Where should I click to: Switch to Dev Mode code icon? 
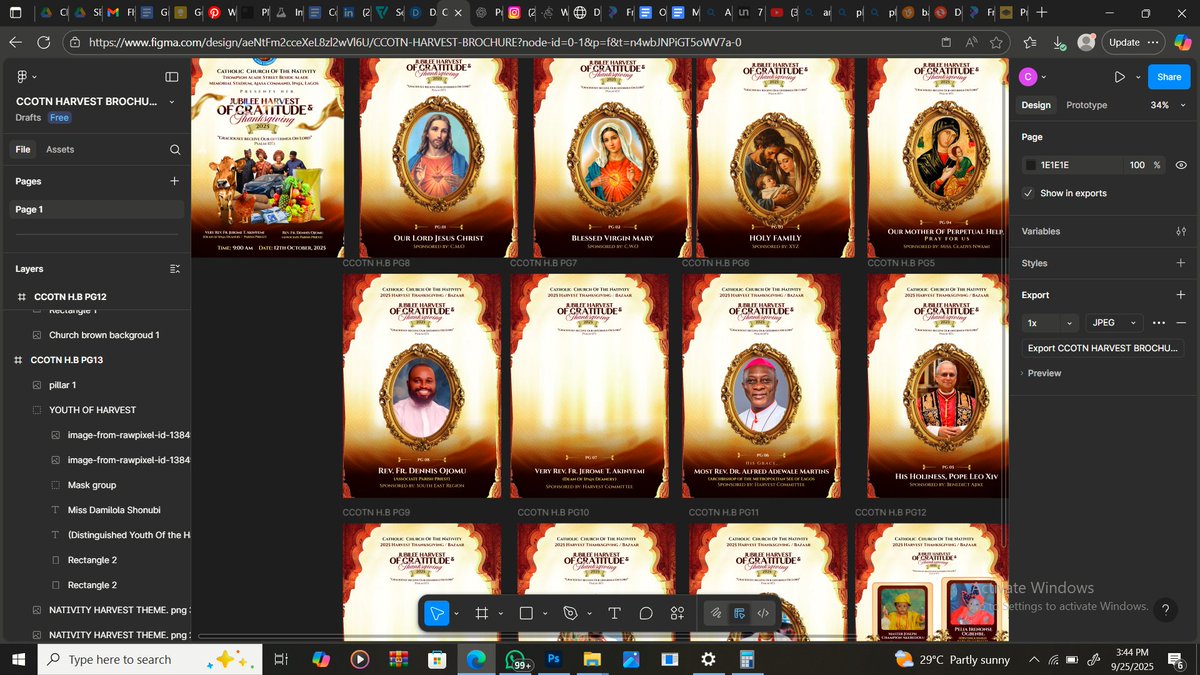click(763, 613)
